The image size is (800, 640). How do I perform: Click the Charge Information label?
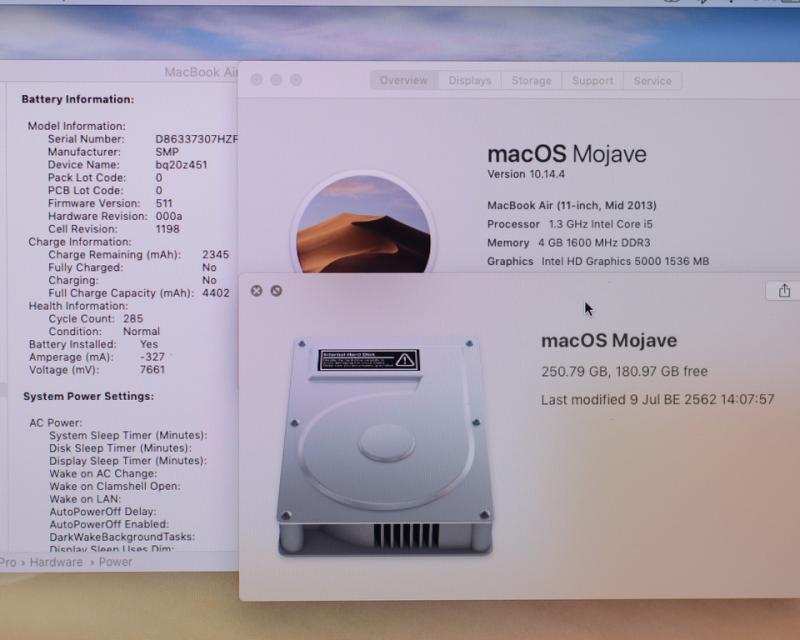click(x=80, y=241)
